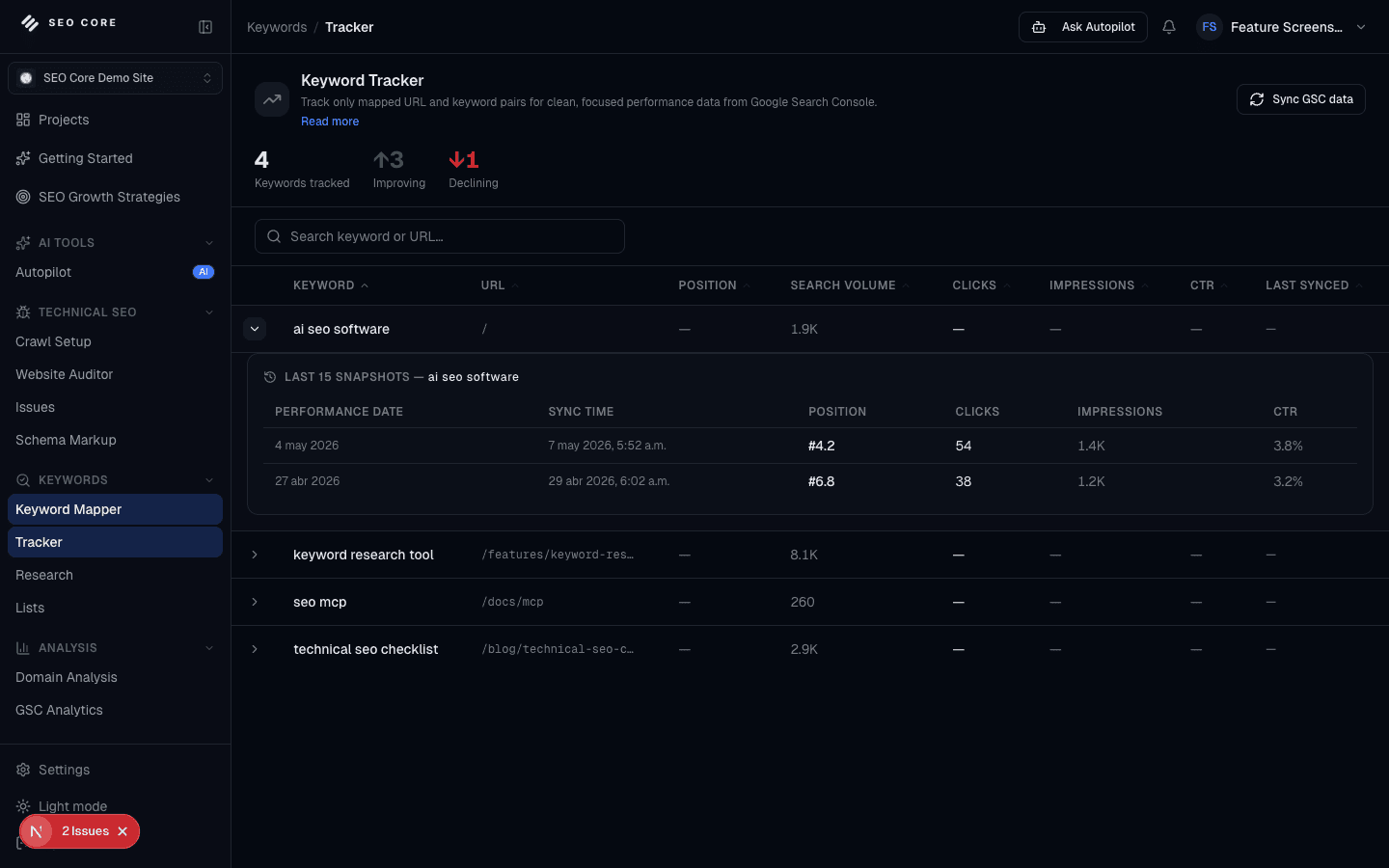Sort by Clicks column header
Viewport: 1389px width, 868px height.
[x=981, y=285]
